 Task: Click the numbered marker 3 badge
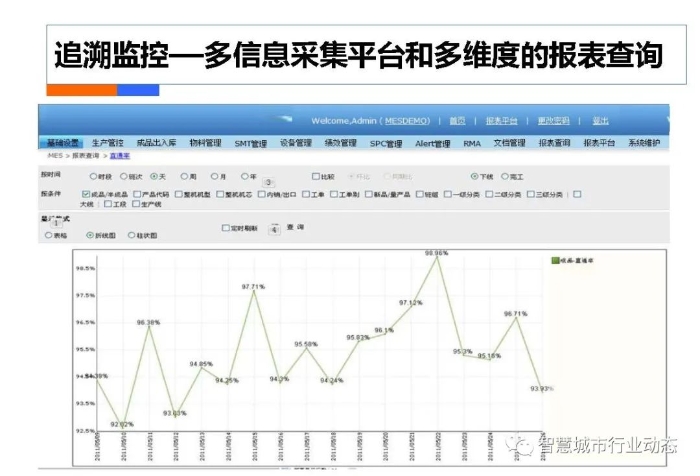(x=268, y=183)
